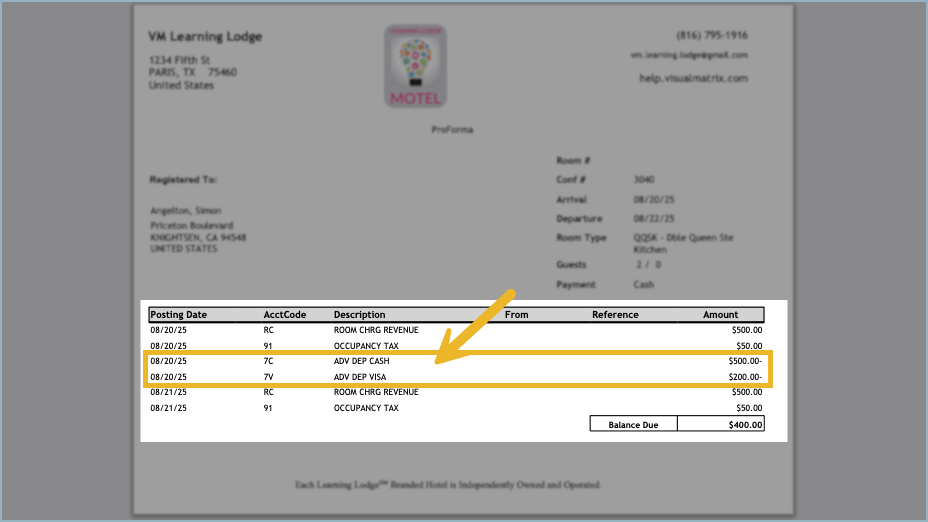Click the ProForma document title
Image resolution: width=928 pixels, height=522 pixels.
tap(452, 130)
